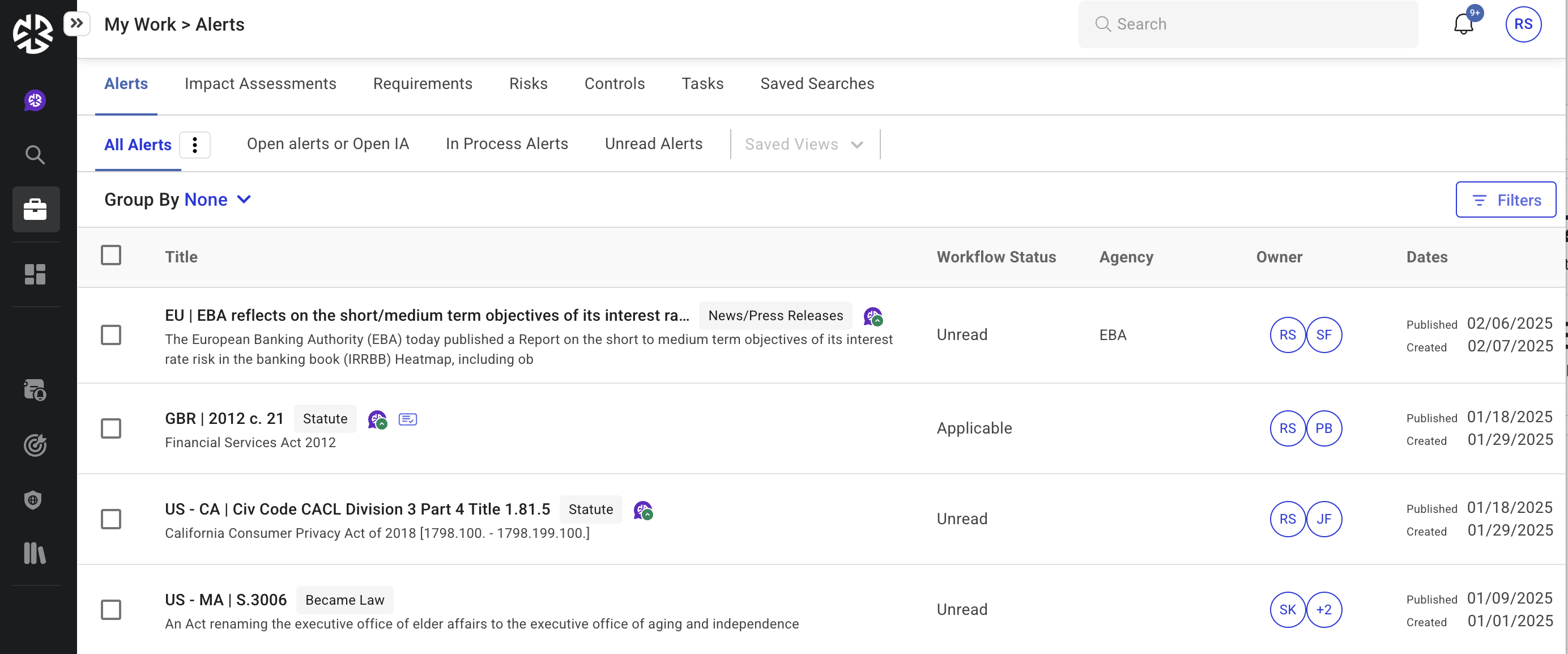The width and height of the screenshot is (1568, 654).
Task: Open the library books icon in sidebar
Action: pos(35,553)
